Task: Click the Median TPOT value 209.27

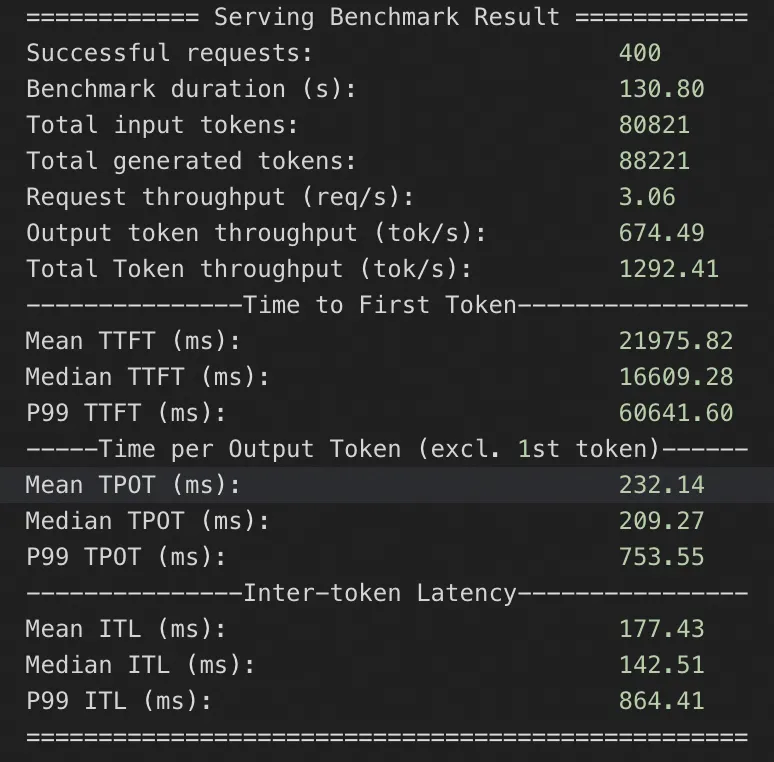Action: click(661, 521)
